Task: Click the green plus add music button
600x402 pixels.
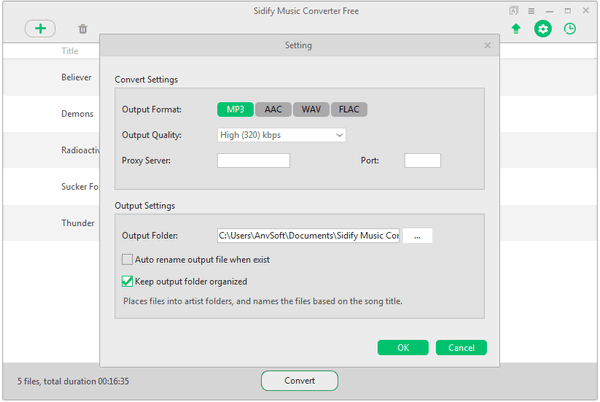Action: [x=40, y=29]
